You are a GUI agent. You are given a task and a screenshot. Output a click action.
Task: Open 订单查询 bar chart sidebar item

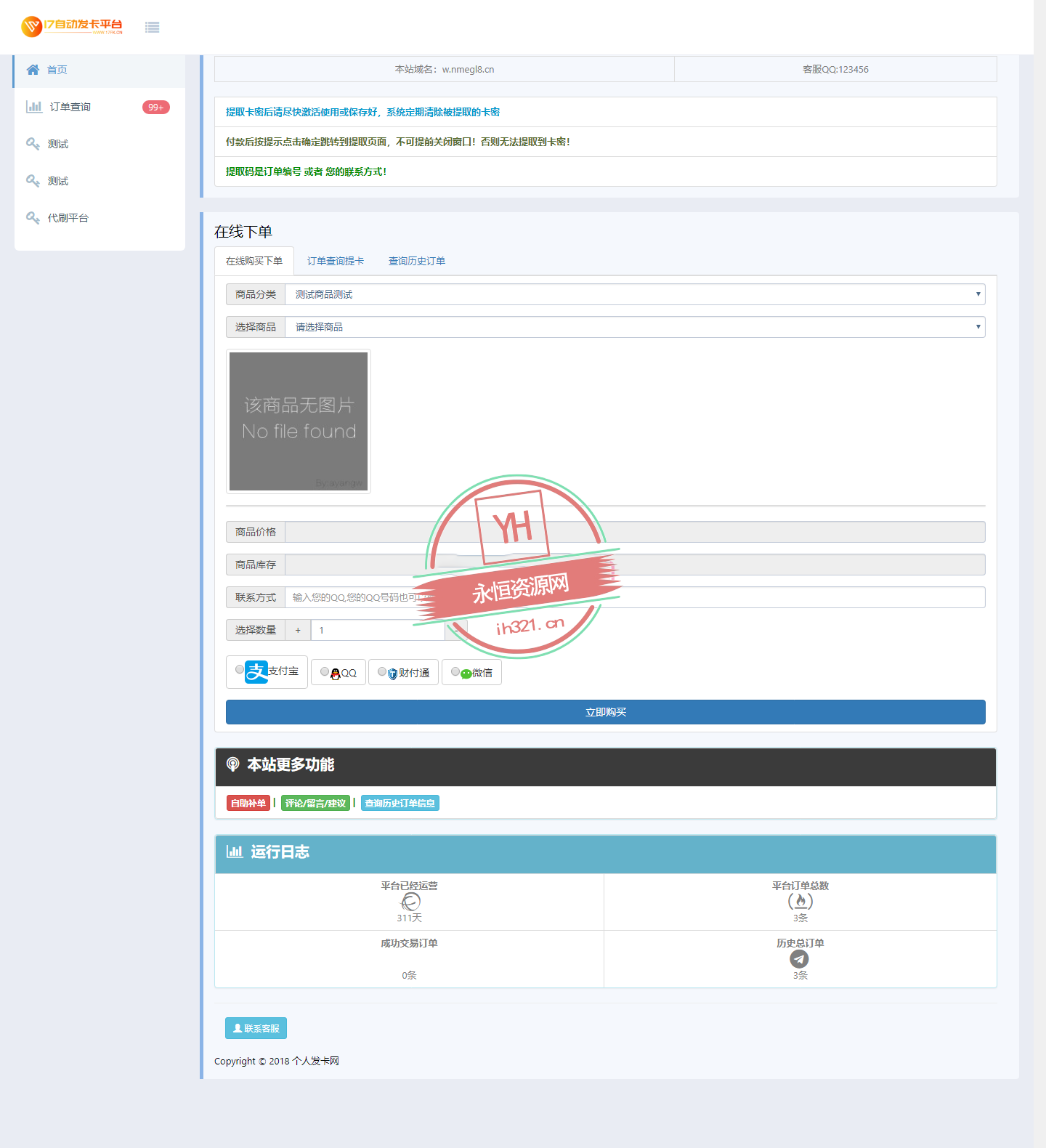[34, 107]
